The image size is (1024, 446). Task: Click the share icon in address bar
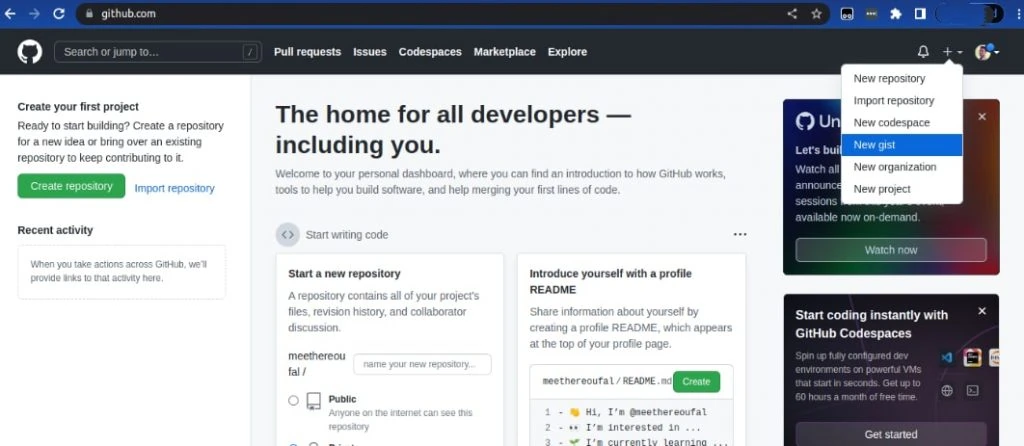(792, 13)
